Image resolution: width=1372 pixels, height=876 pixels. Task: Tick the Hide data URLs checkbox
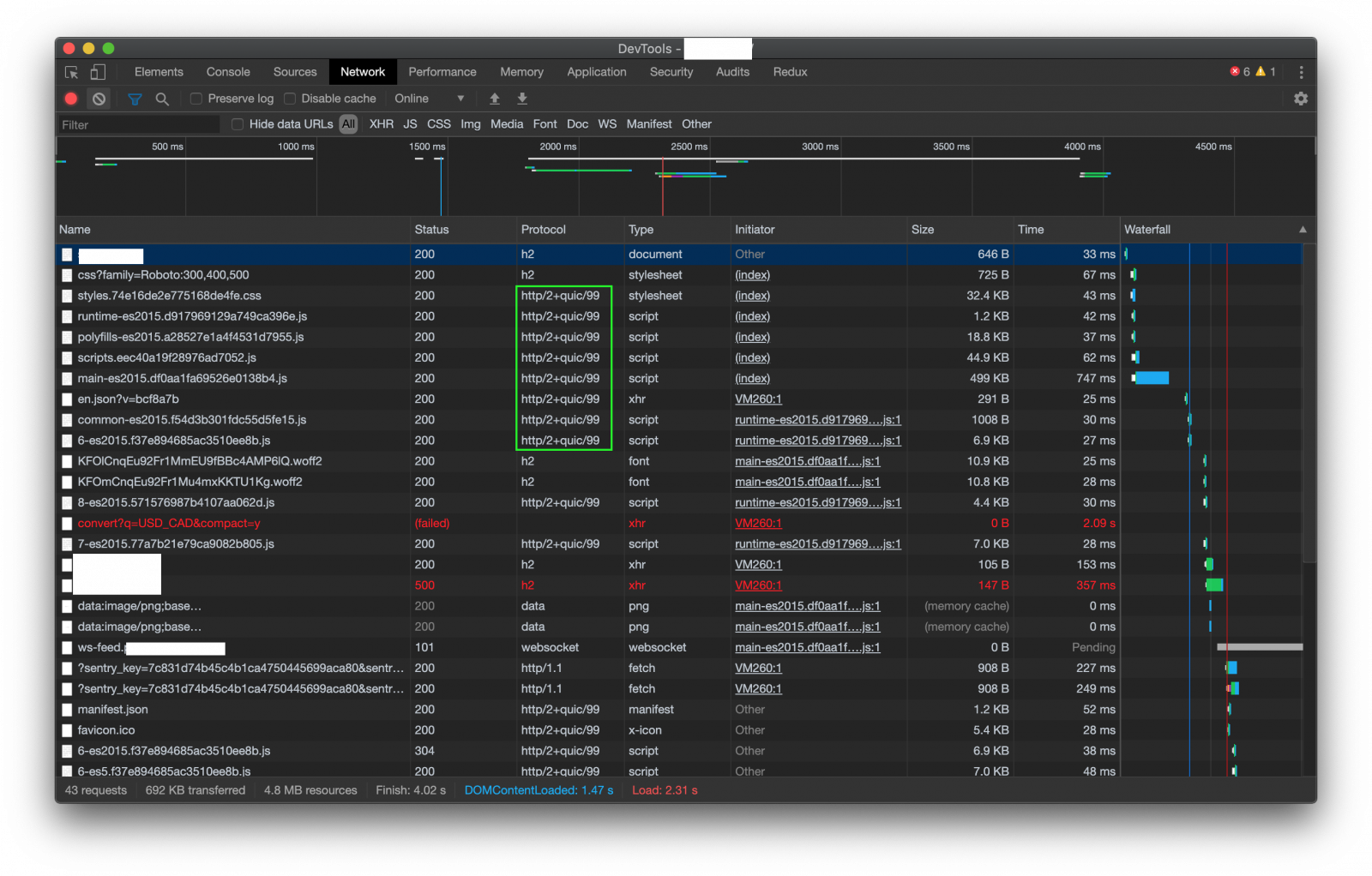(238, 125)
